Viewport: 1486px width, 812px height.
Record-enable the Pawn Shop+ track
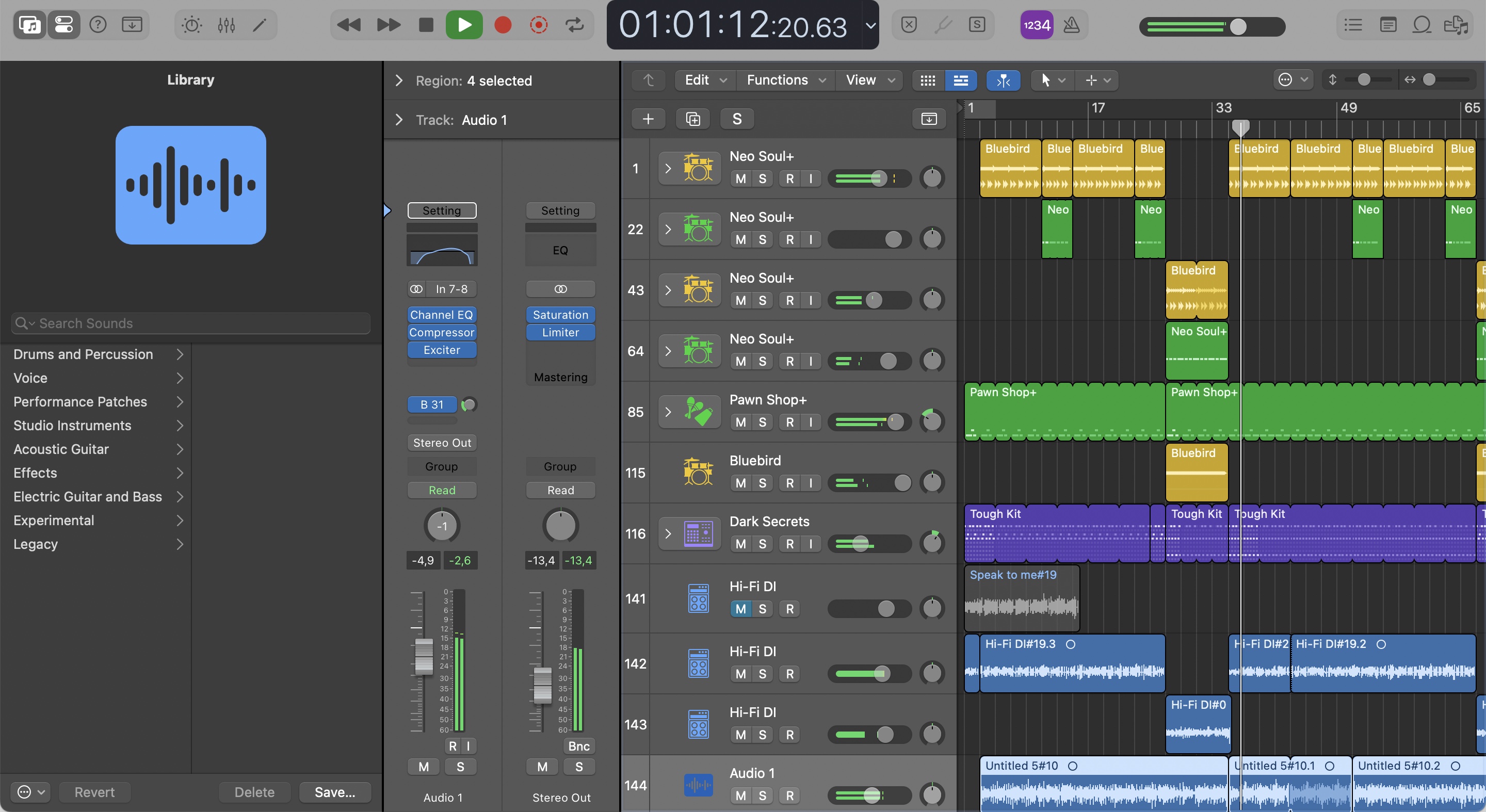point(790,422)
